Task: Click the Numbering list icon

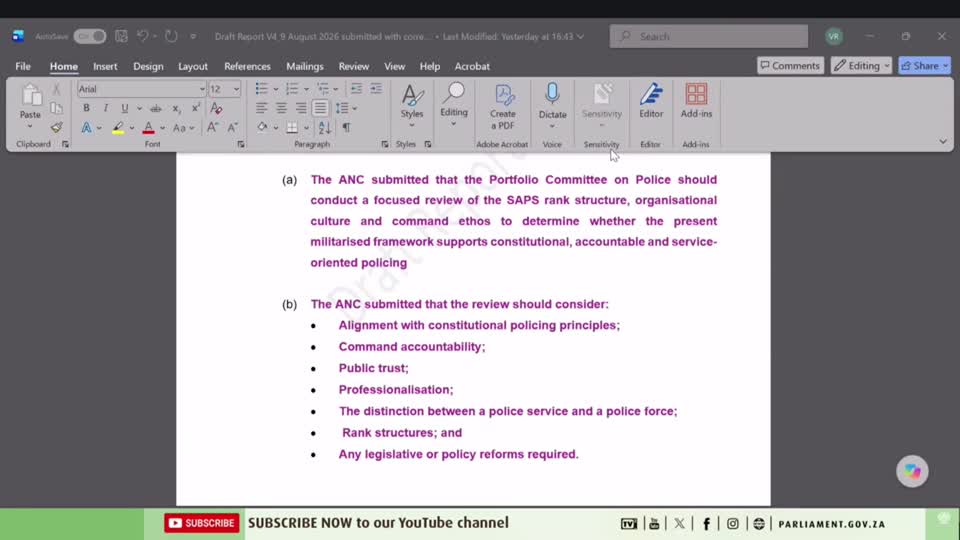Action: [291, 89]
